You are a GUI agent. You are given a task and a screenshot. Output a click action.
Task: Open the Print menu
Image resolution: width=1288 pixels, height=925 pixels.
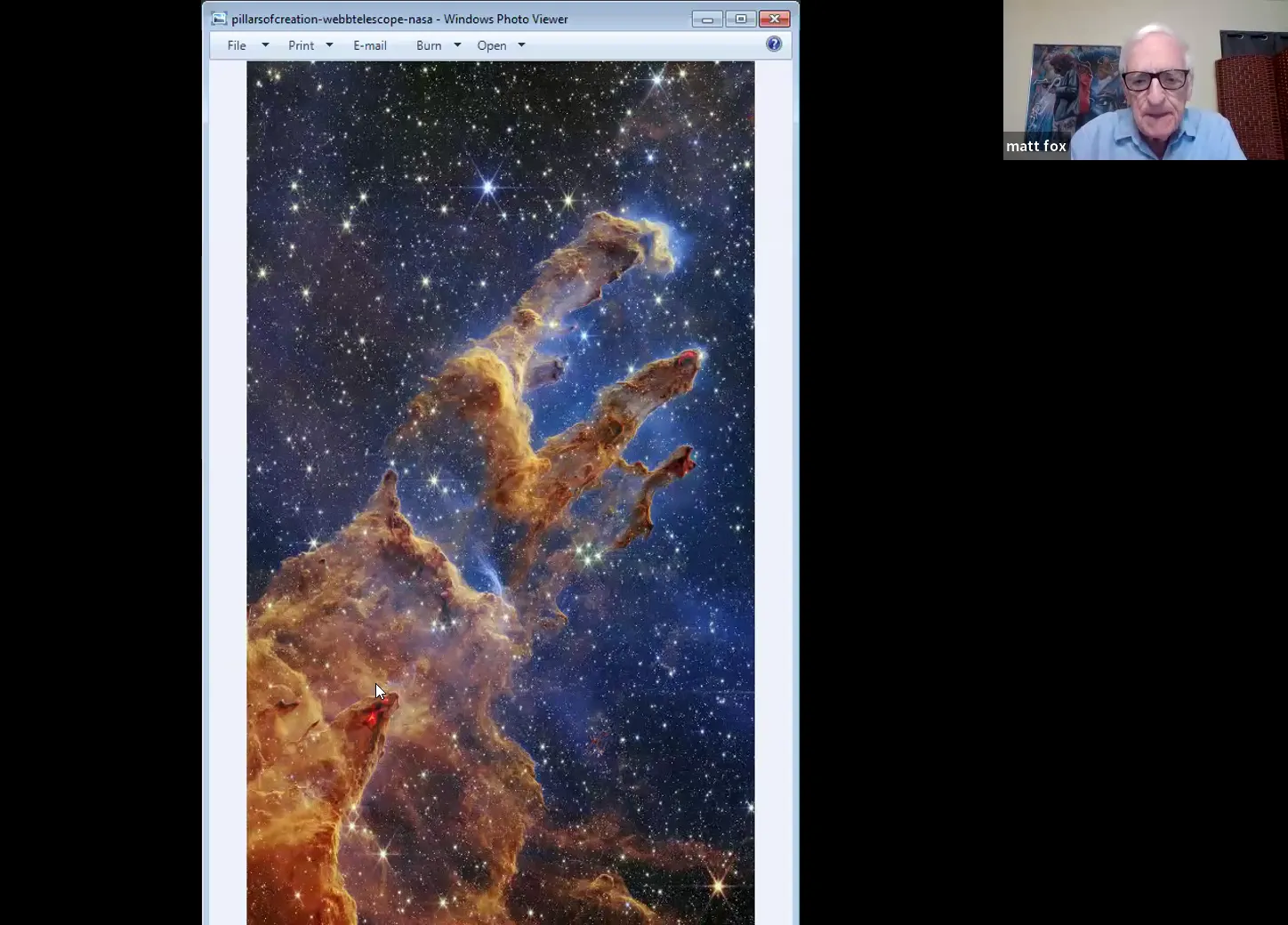point(301,45)
